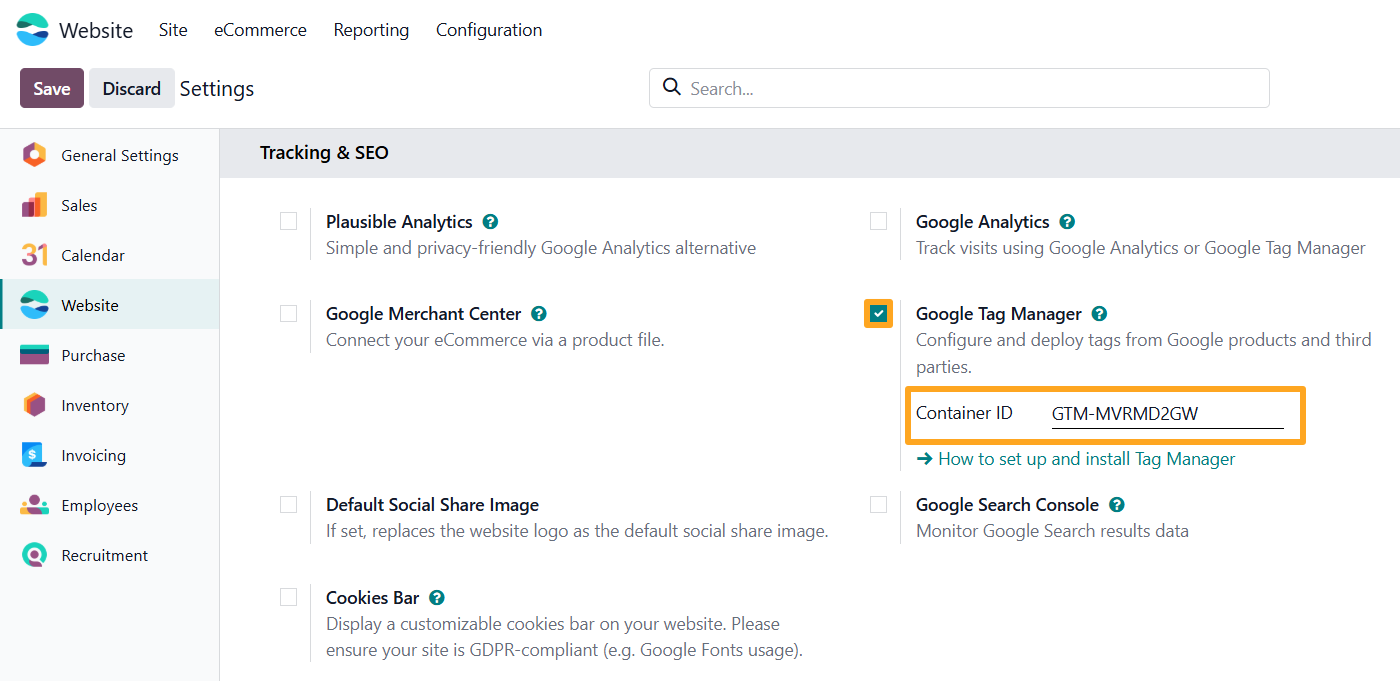Enable Default Social Share Image checkbox
This screenshot has width=1400, height=681.
[x=289, y=504]
